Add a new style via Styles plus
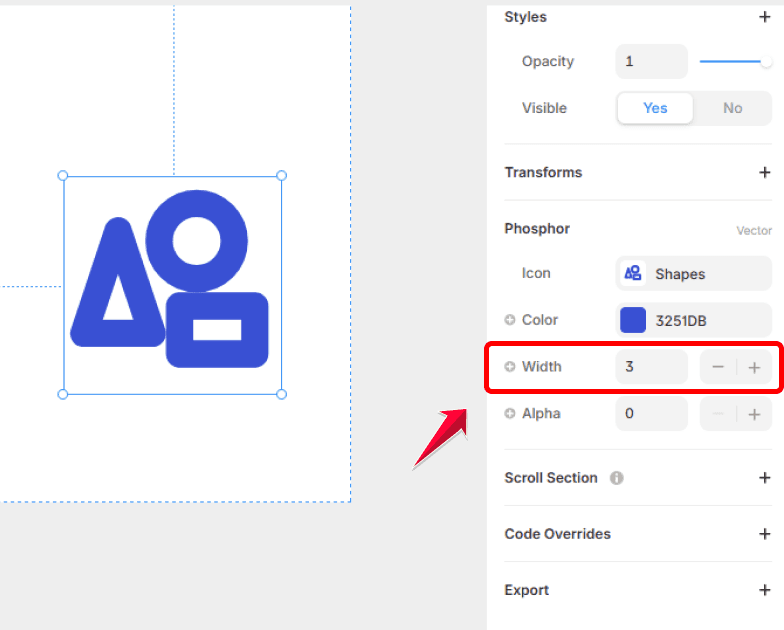The width and height of the screenshot is (784, 630). (x=764, y=17)
